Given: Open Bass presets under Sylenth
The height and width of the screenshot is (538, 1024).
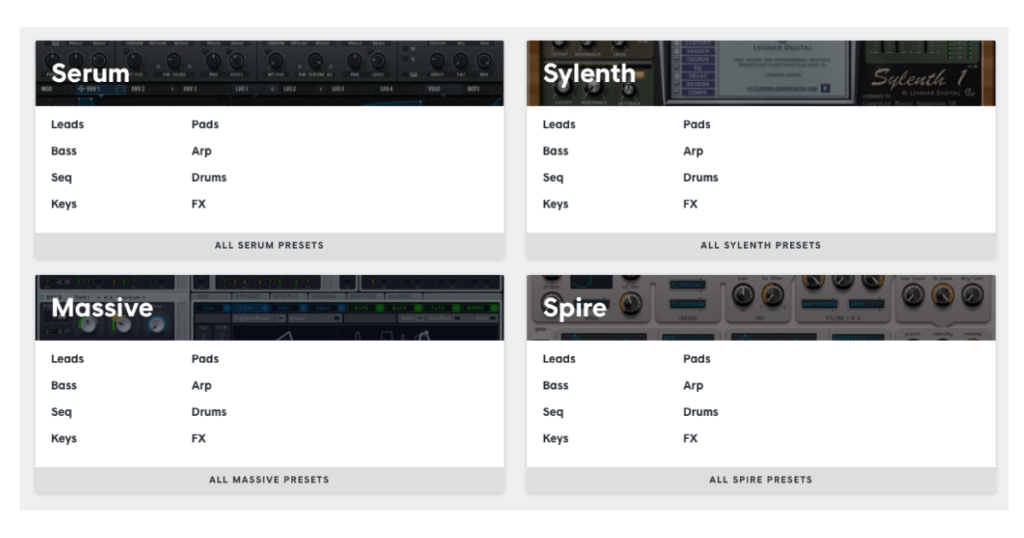Looking at the screenshot, I should [x=556, y=151].
